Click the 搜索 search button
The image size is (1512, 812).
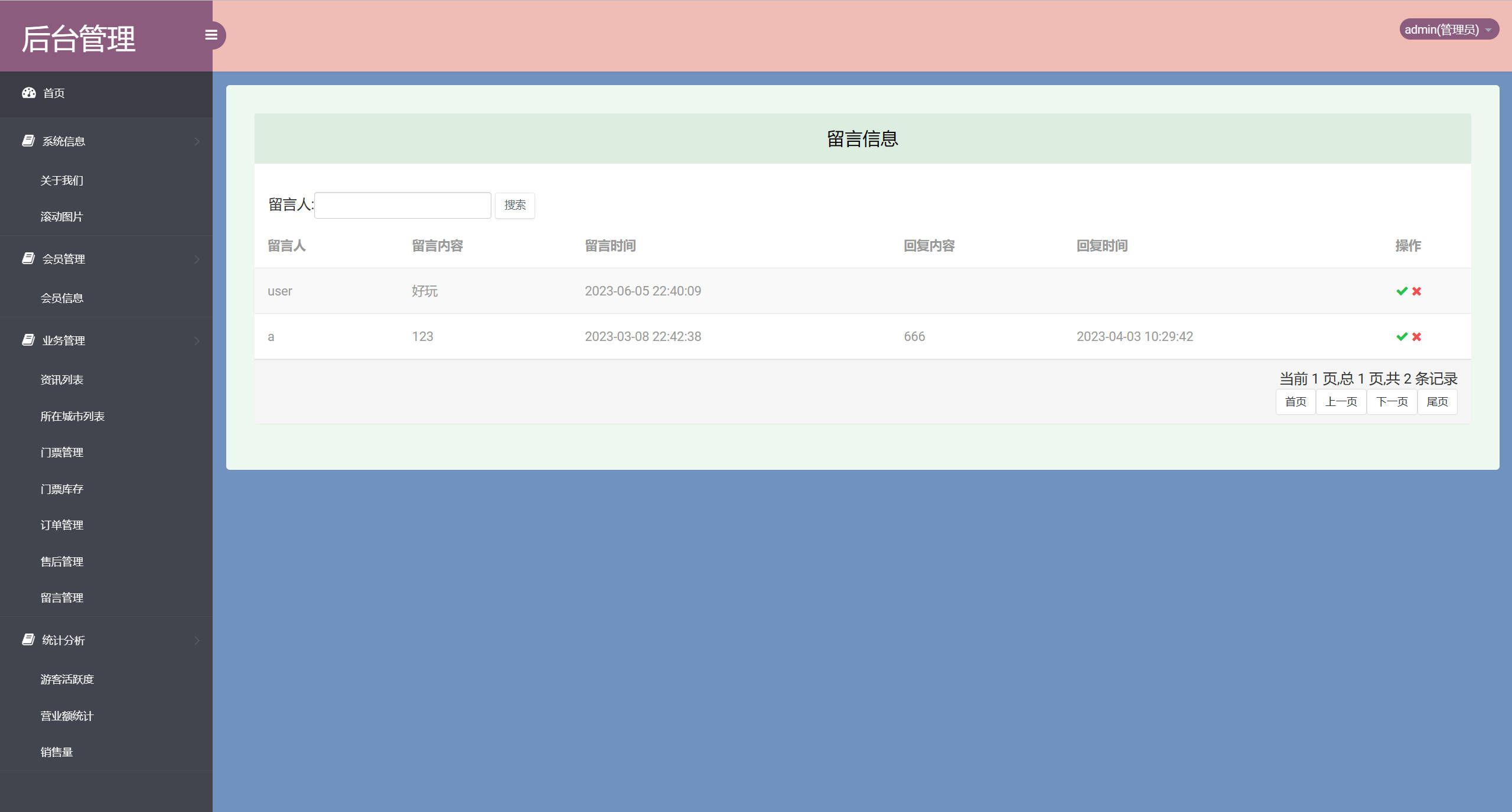tap(514, 205)
